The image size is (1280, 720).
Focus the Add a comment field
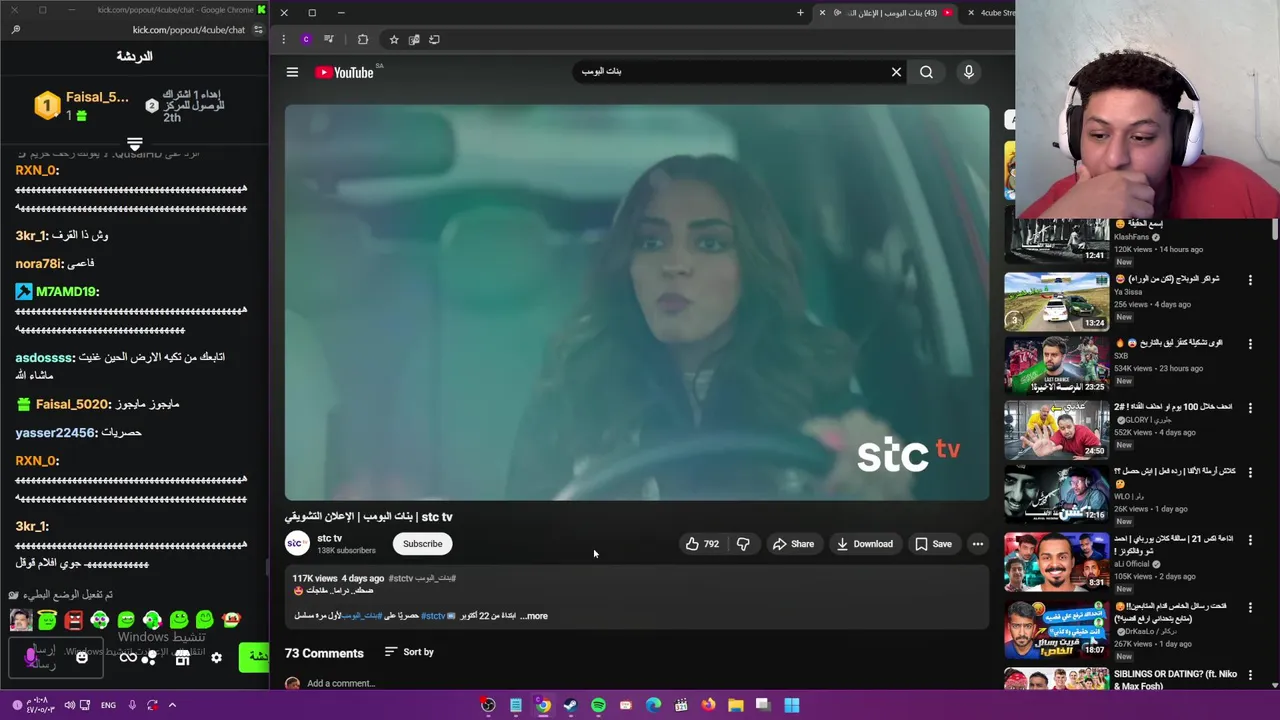pyautogui.click(x=341, y=684)
